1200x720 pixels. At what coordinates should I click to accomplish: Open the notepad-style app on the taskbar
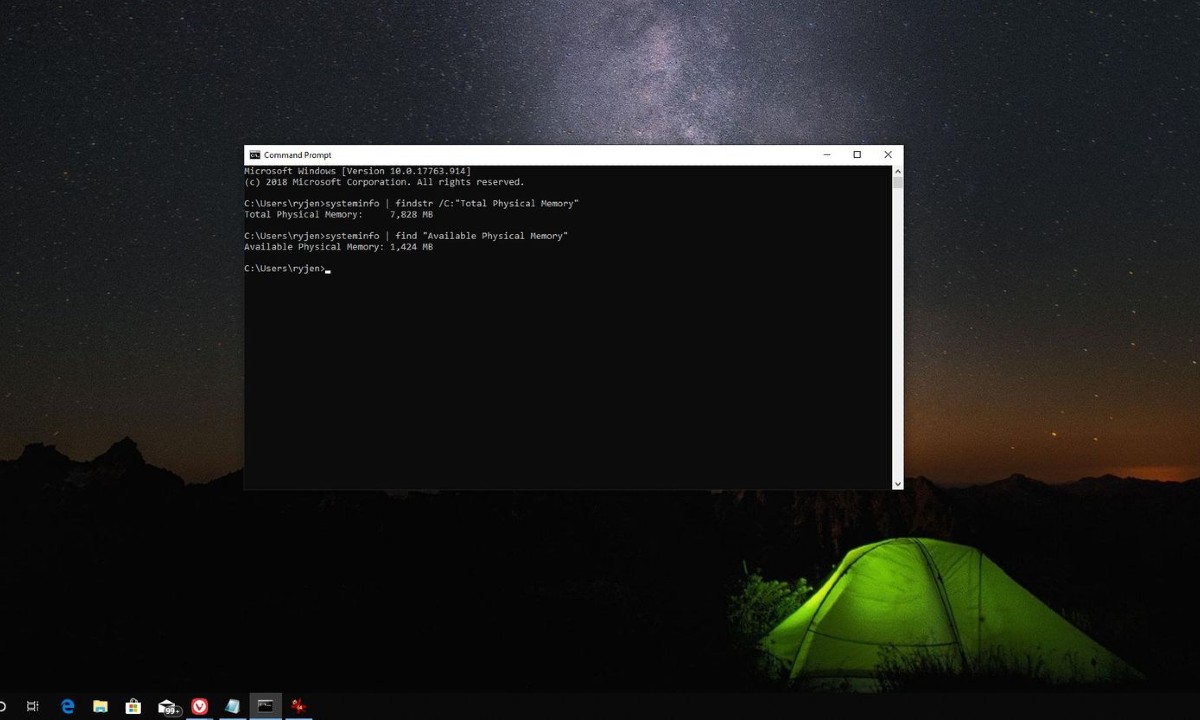(232, 706)
